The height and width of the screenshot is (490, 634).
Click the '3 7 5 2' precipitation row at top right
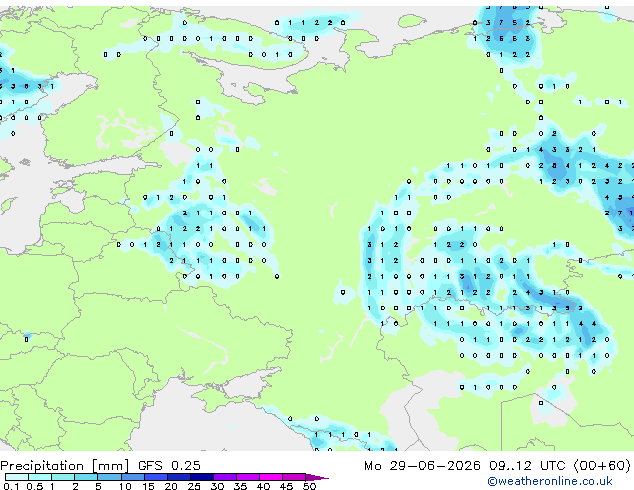[508, 23]
